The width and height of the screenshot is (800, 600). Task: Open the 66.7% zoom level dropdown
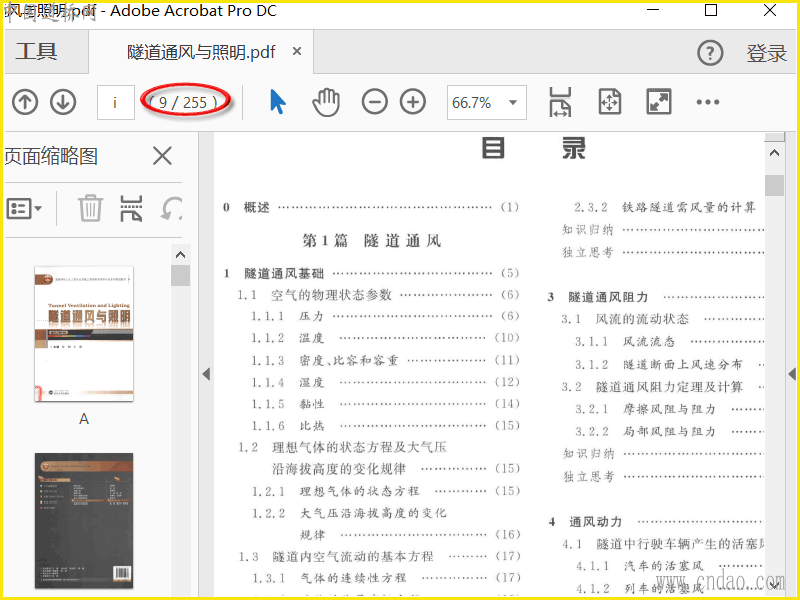tap(487, 103)
